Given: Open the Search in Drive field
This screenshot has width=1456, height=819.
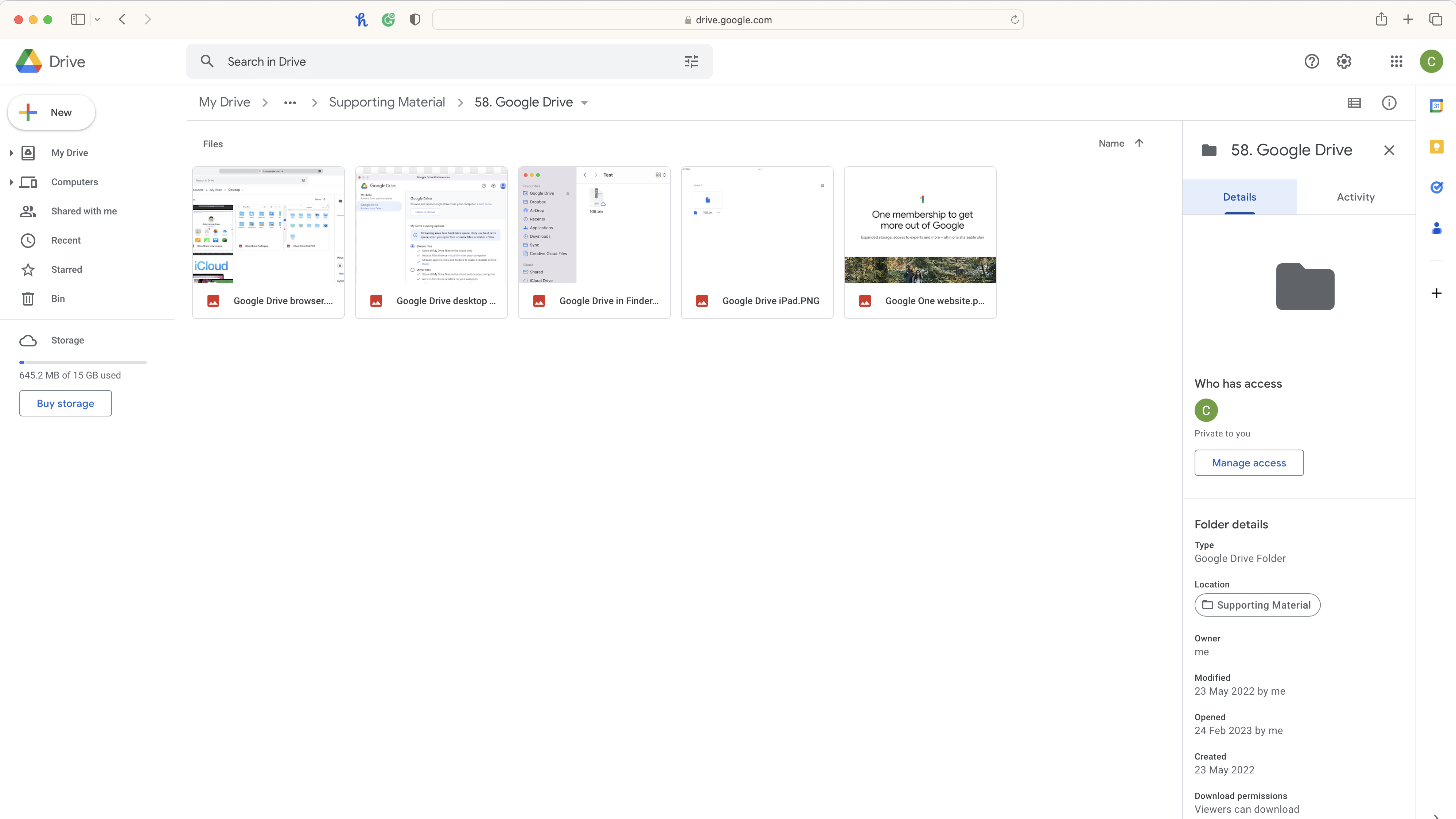Looking at the screenshot, I should (x=449, y=61).
